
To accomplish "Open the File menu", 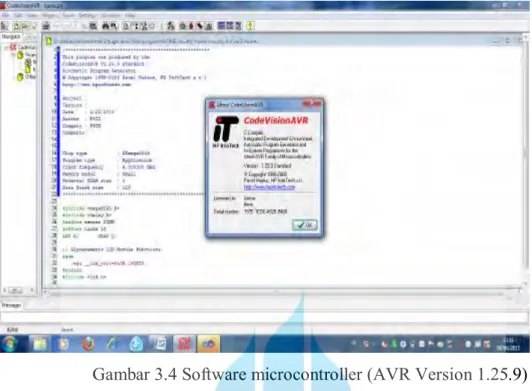I will pyautogui.click(x=5, y=16).
